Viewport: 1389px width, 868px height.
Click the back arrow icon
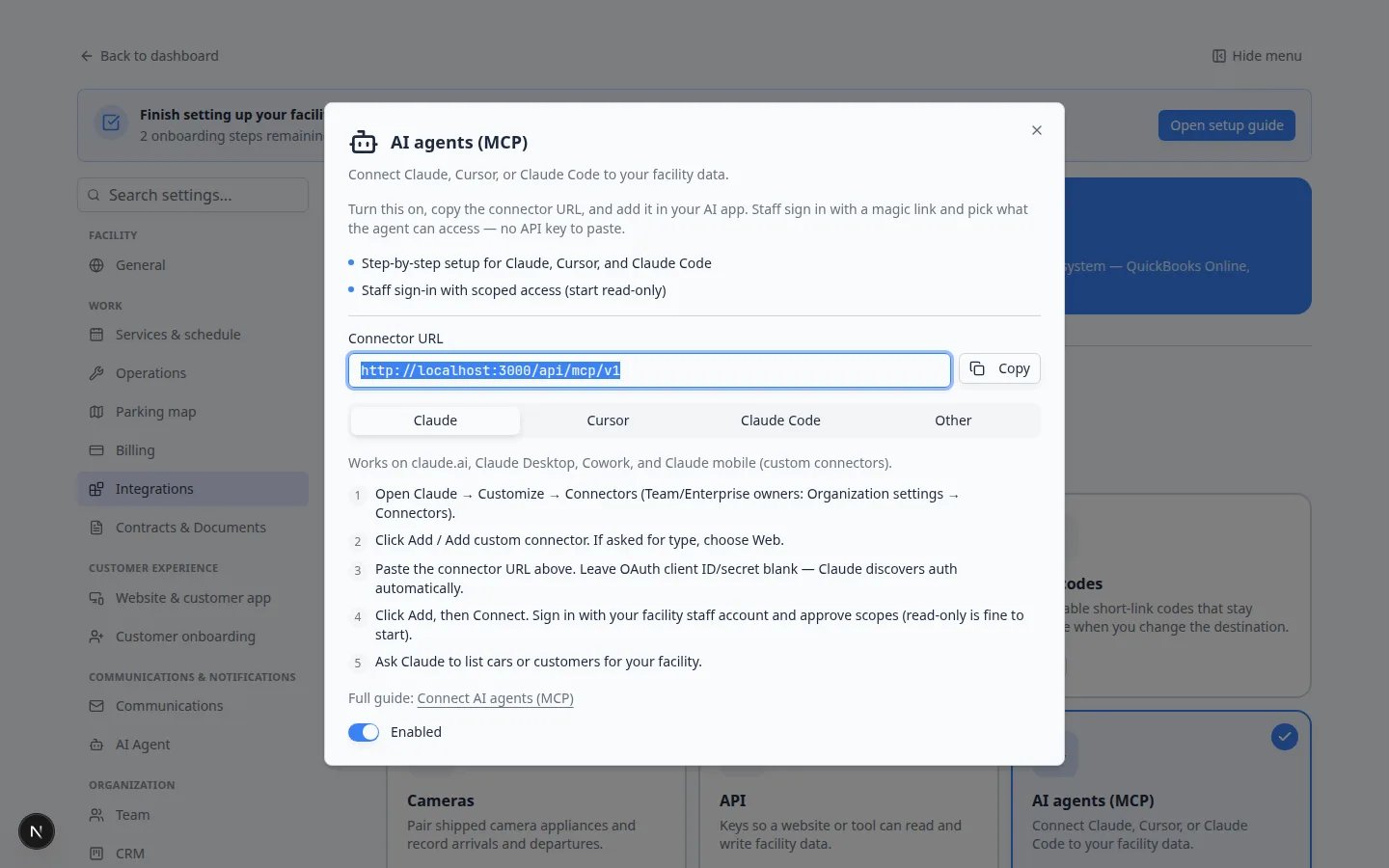(x=87, y=56)
